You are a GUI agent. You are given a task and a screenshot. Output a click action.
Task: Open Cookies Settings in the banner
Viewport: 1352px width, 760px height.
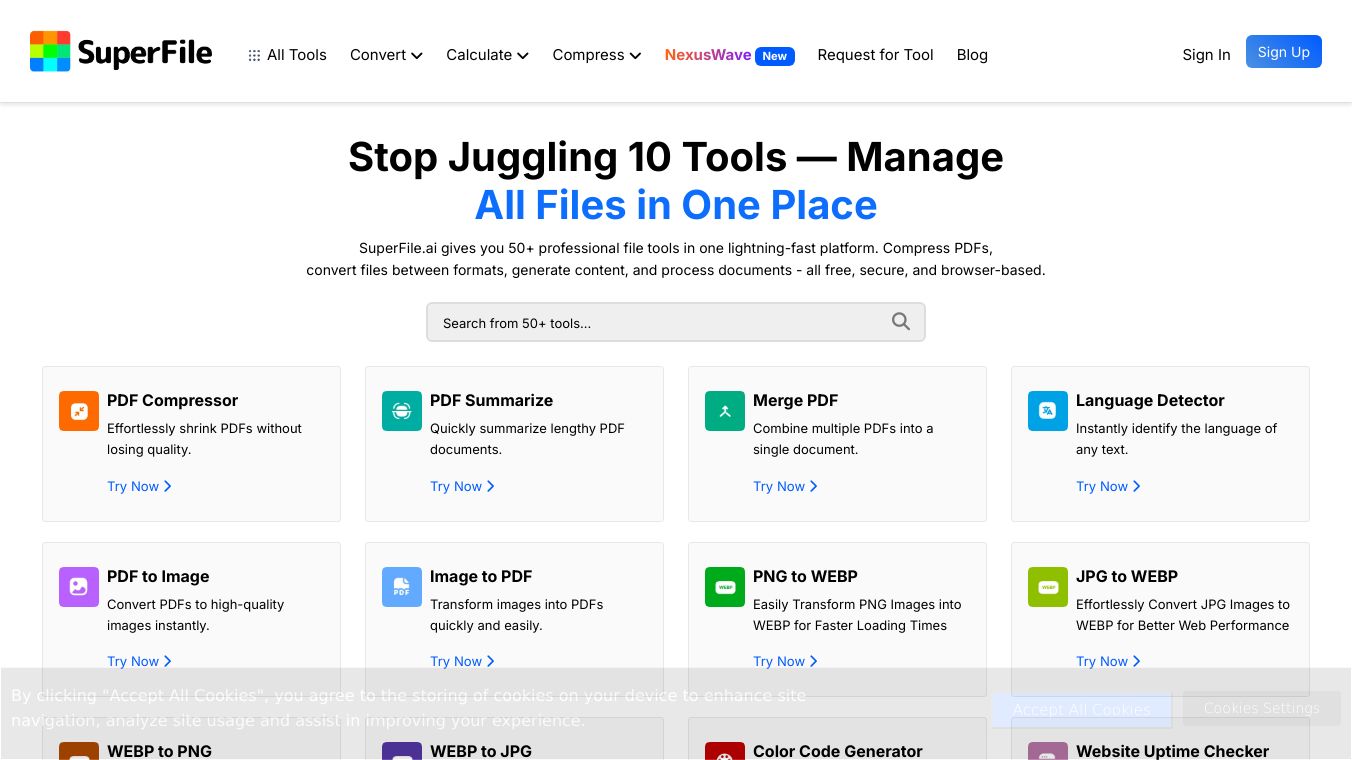click(1262, 708)
